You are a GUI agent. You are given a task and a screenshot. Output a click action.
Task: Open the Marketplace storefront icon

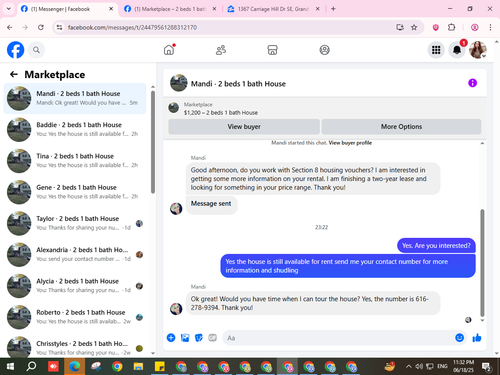272,50
